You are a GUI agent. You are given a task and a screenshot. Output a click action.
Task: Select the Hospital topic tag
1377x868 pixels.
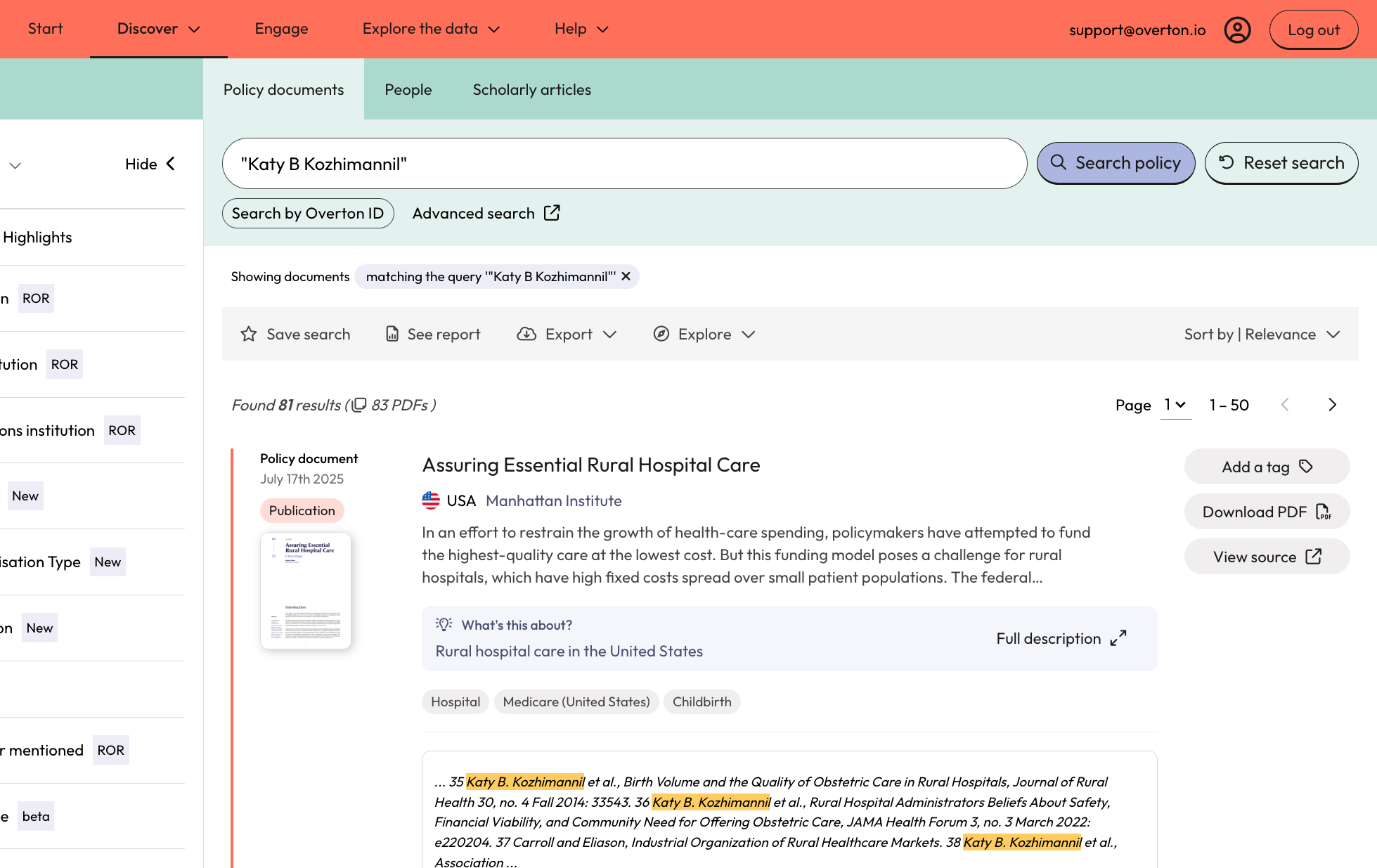(455, 701)
